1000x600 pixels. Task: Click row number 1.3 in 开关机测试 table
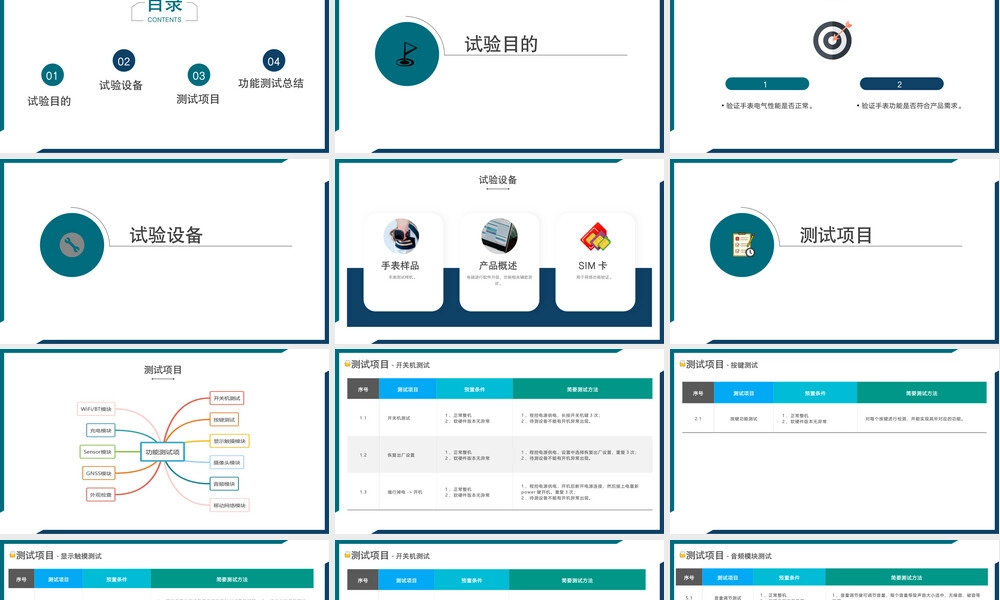[x=363, y=492]
